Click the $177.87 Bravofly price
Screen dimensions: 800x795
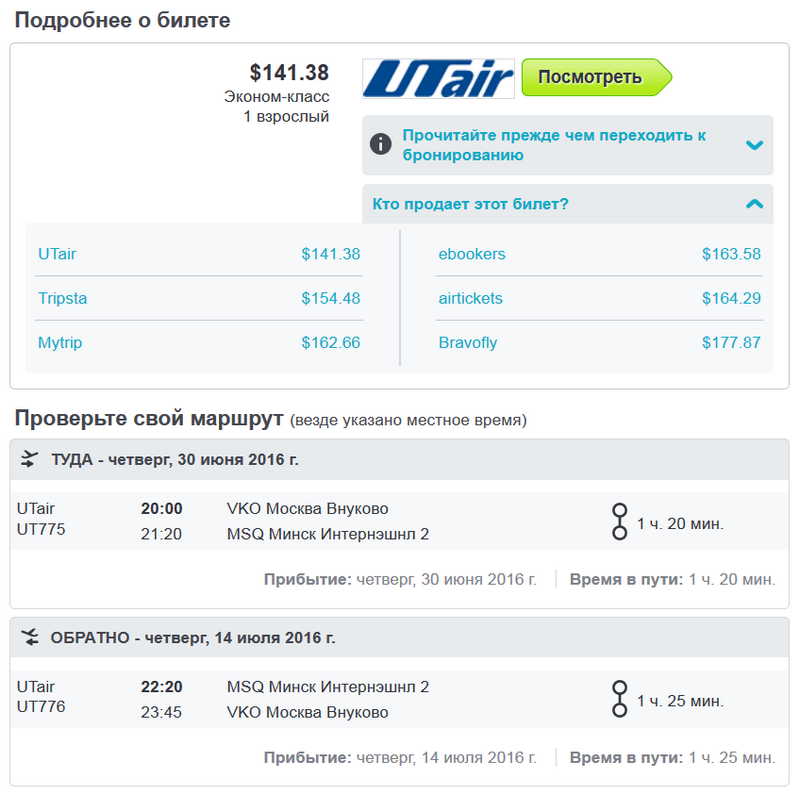pos(731,342)
